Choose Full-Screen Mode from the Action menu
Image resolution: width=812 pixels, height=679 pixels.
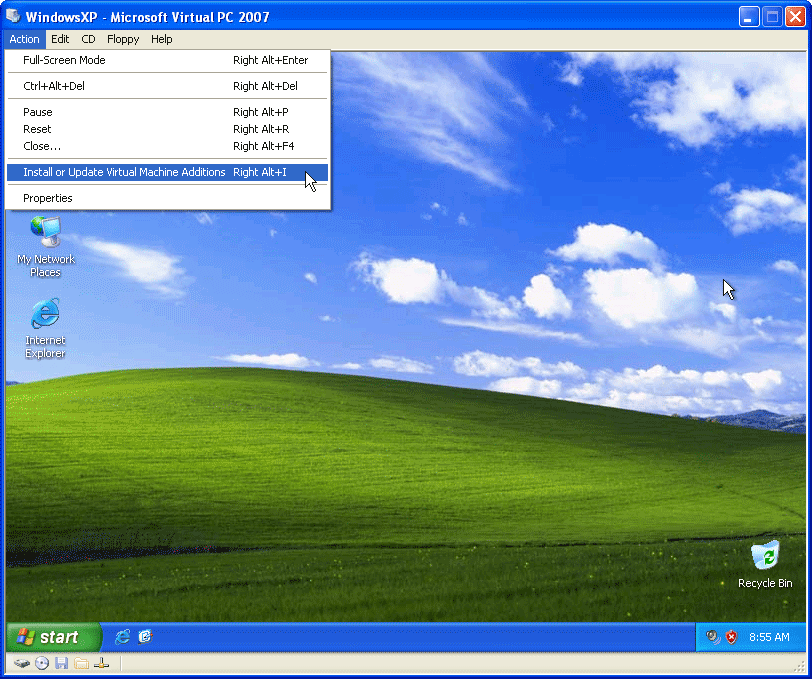click(167, 60)
